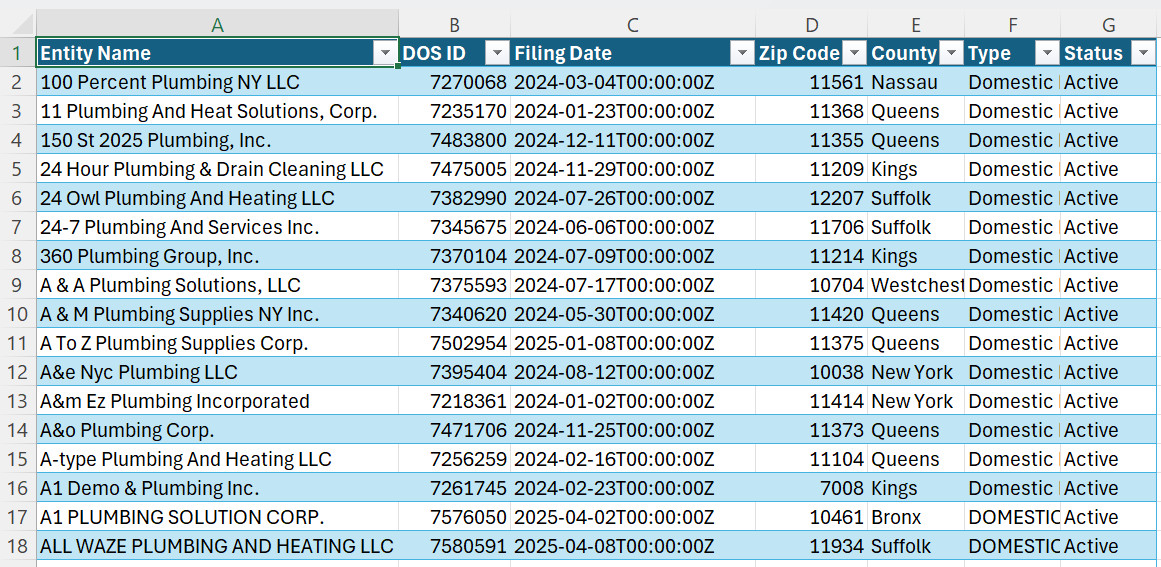Click cell 'A To Z Plumbing Supplies Corp.'
The image size is (1161, 567).
217,343
